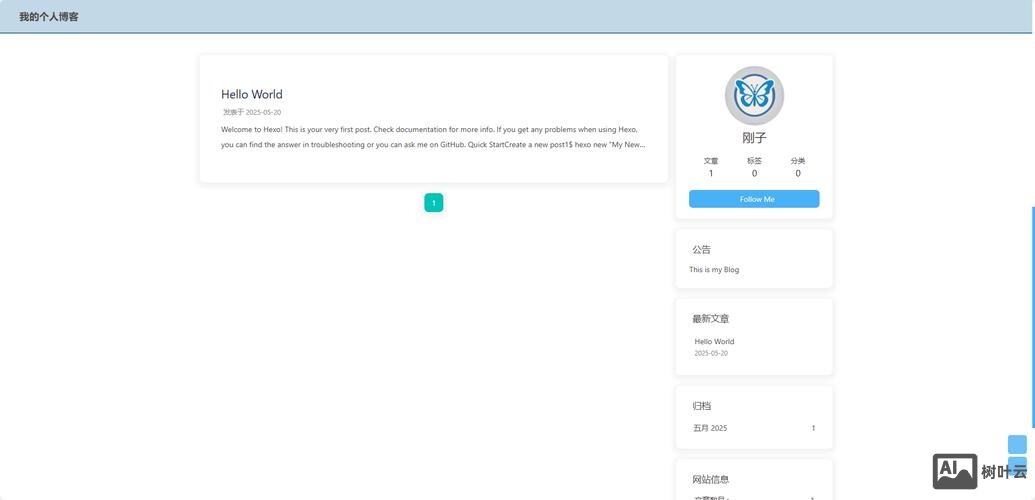Click the 归档 card heading

coord(701,406)
